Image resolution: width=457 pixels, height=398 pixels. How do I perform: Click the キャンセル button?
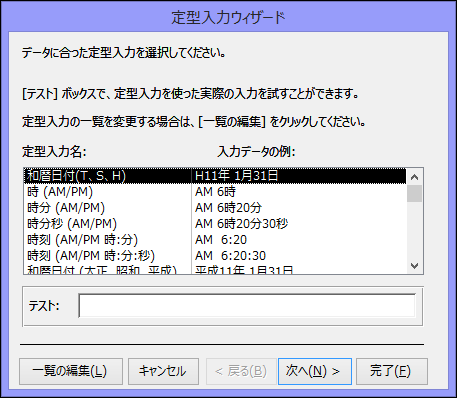click(x=163, y=371)
